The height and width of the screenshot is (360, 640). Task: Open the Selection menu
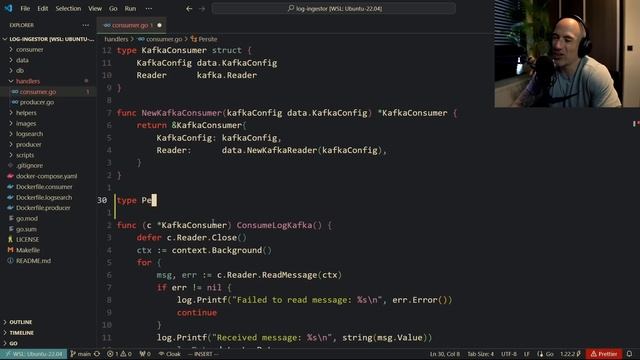pyautogui.click(x=68, y=8)
